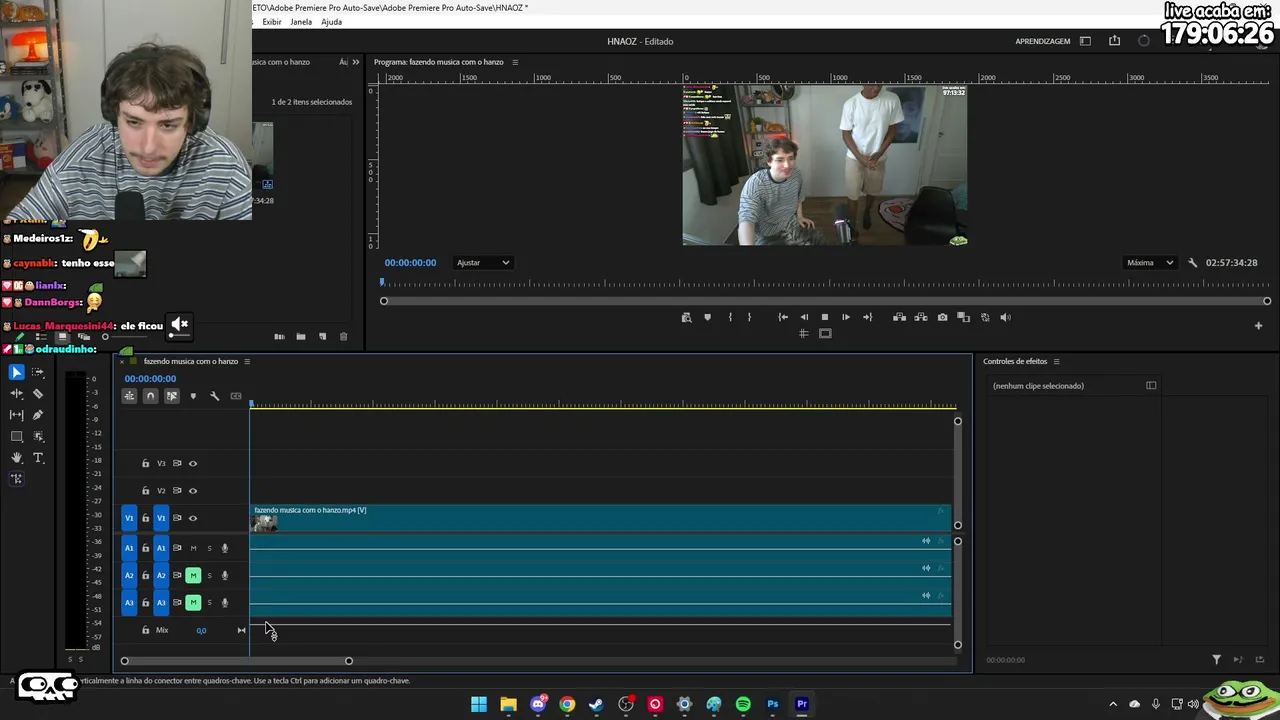Viewport: 1280px width, 720px height.
Task: Open the Windows Start menu
Action: click(479, 704)
